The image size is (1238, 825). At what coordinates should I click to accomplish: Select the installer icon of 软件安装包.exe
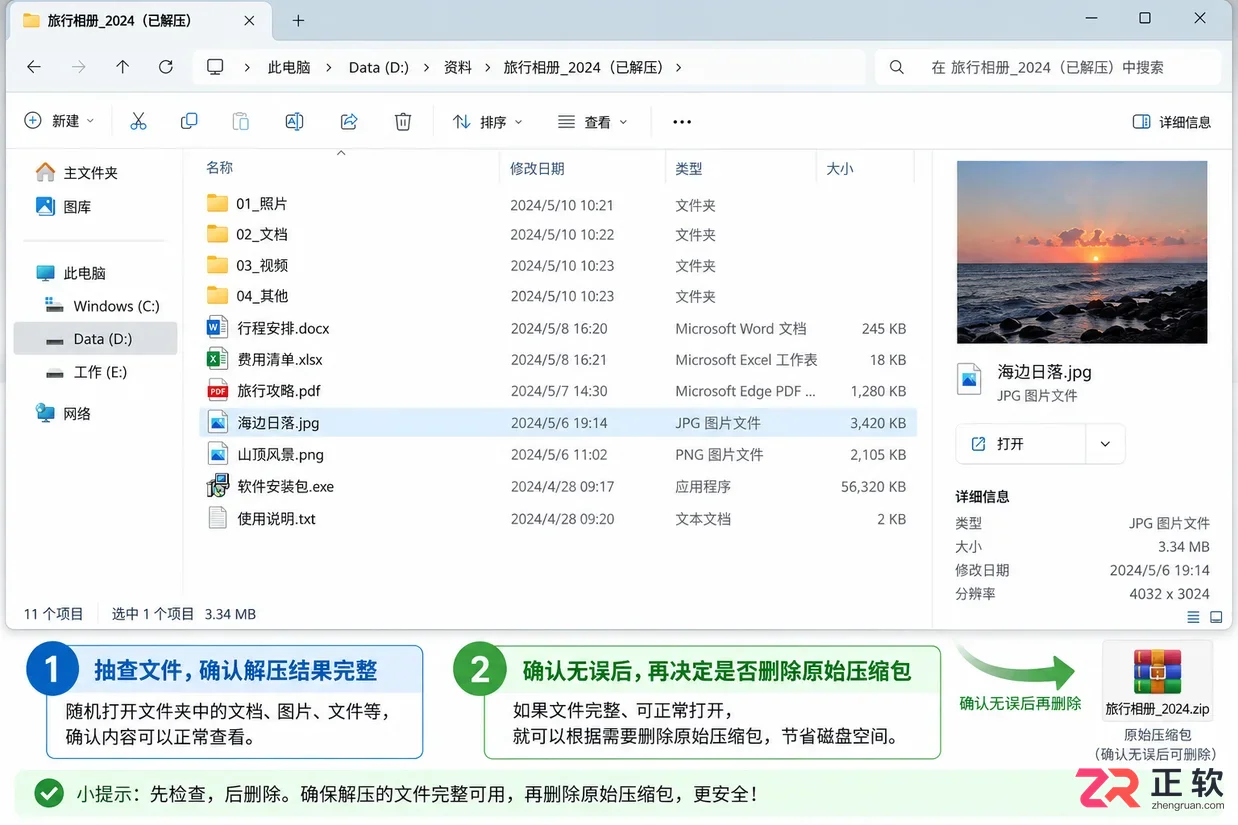click(217, 486)
